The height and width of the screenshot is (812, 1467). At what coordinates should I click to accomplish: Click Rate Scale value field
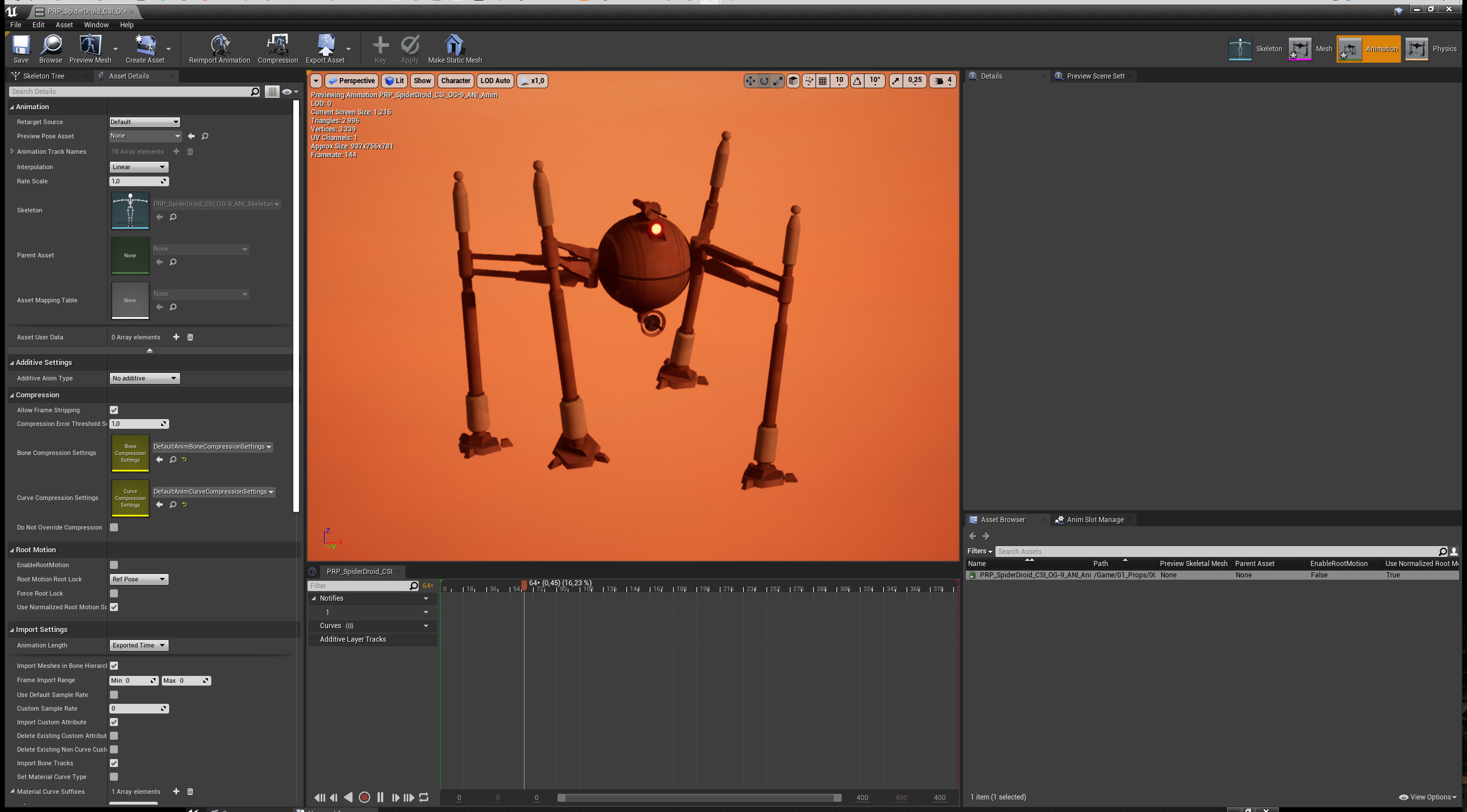coord(139,181)
